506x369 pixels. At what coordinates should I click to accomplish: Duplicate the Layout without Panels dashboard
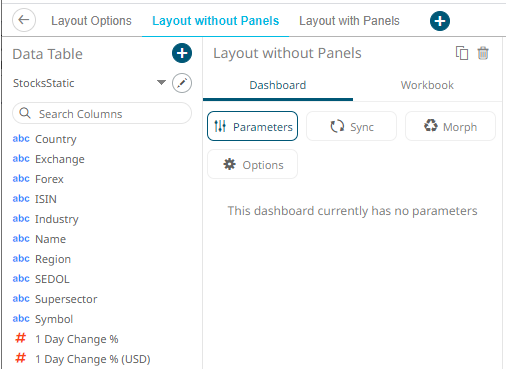[x=462, y=53]
